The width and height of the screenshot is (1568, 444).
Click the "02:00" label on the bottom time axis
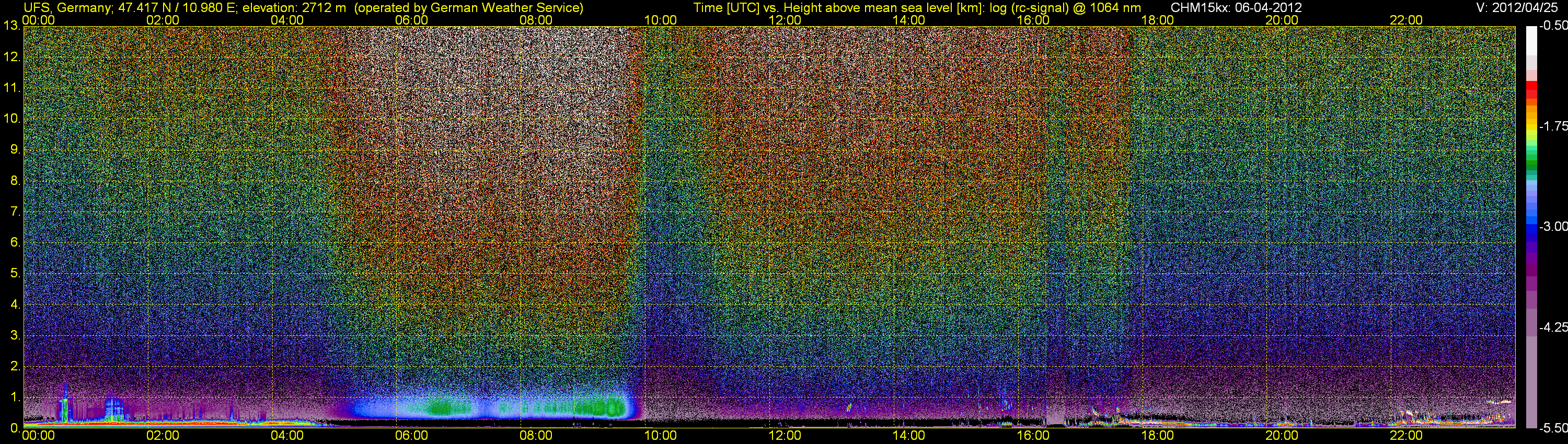tap(163, 436)
